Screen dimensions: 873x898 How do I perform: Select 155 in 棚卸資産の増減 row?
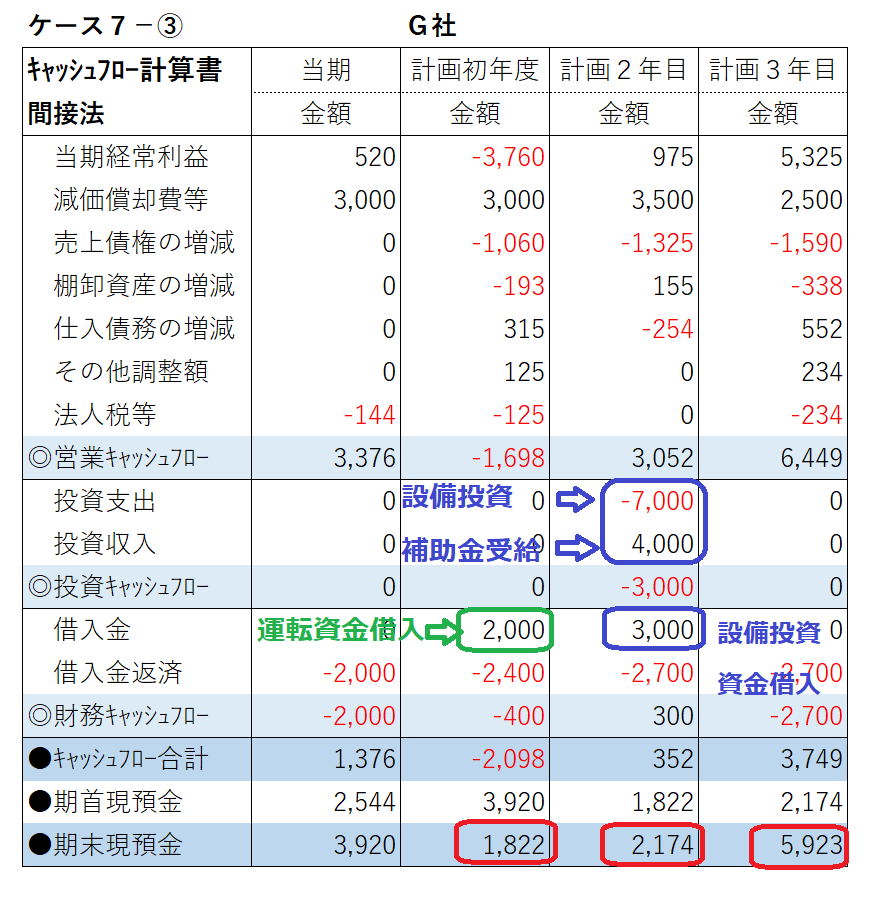point(673,286)
